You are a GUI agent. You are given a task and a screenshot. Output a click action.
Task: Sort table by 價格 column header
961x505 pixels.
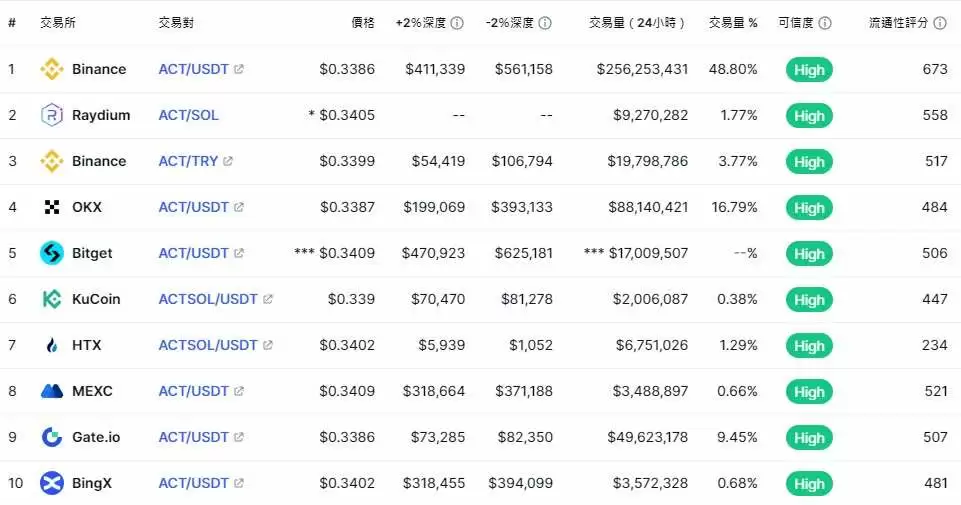coord(363,23)
